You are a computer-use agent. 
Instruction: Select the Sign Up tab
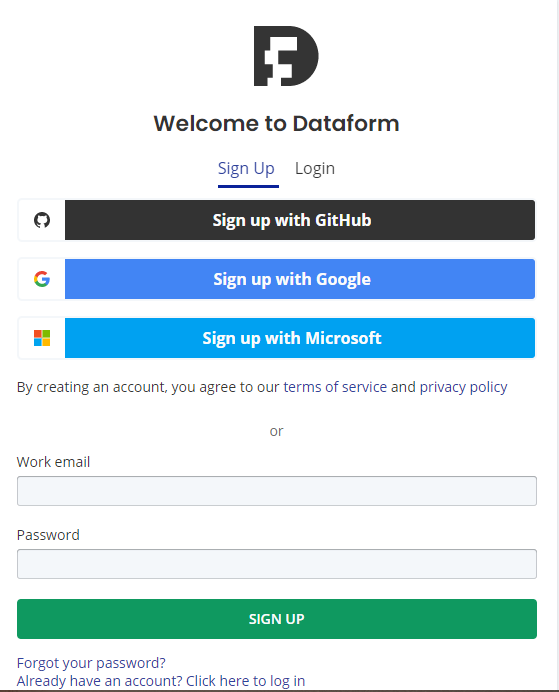(x=246, y=169)
